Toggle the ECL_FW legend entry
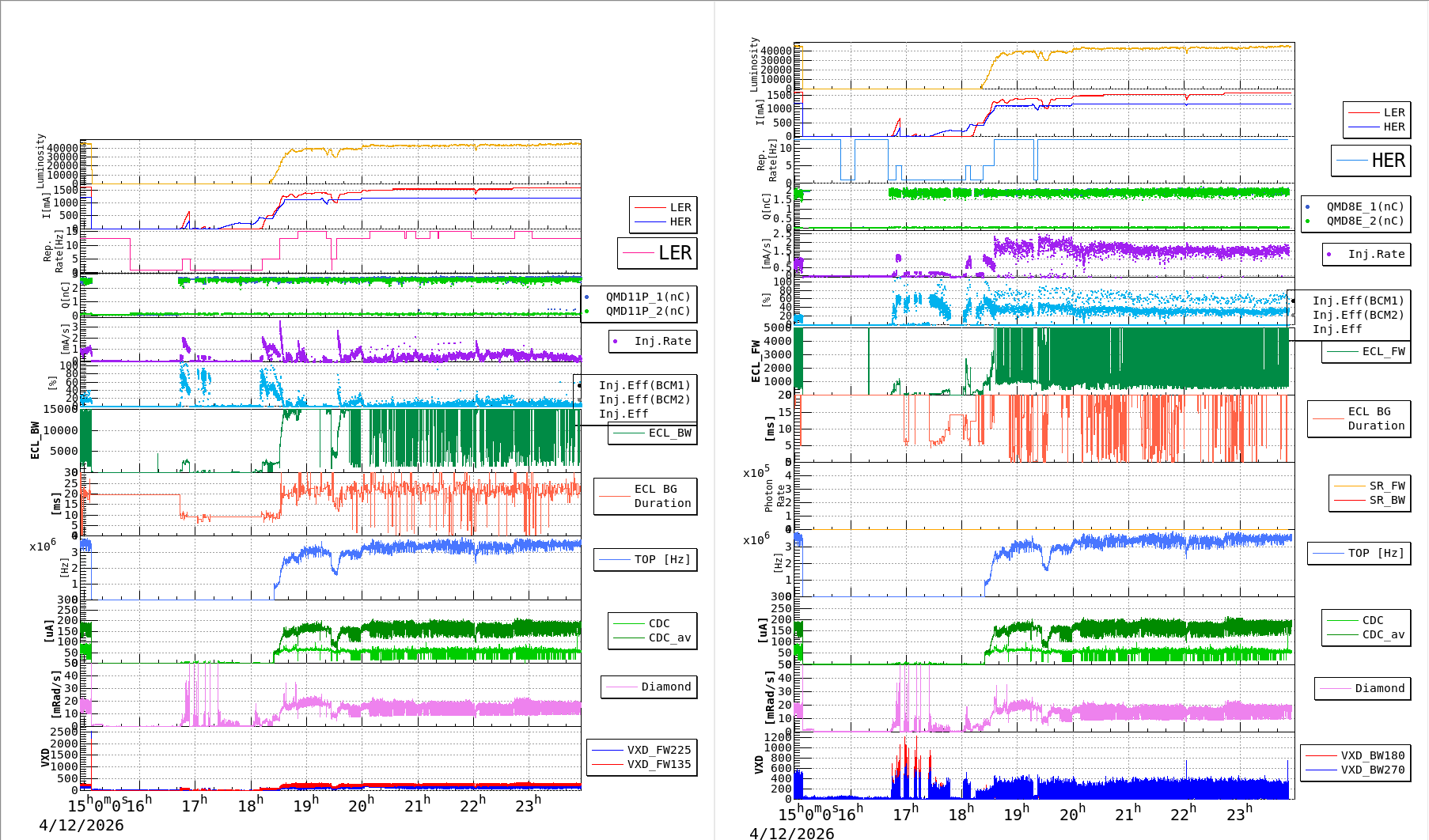The height and width of the screenshot is (840, 1429). click(1383, 351)
